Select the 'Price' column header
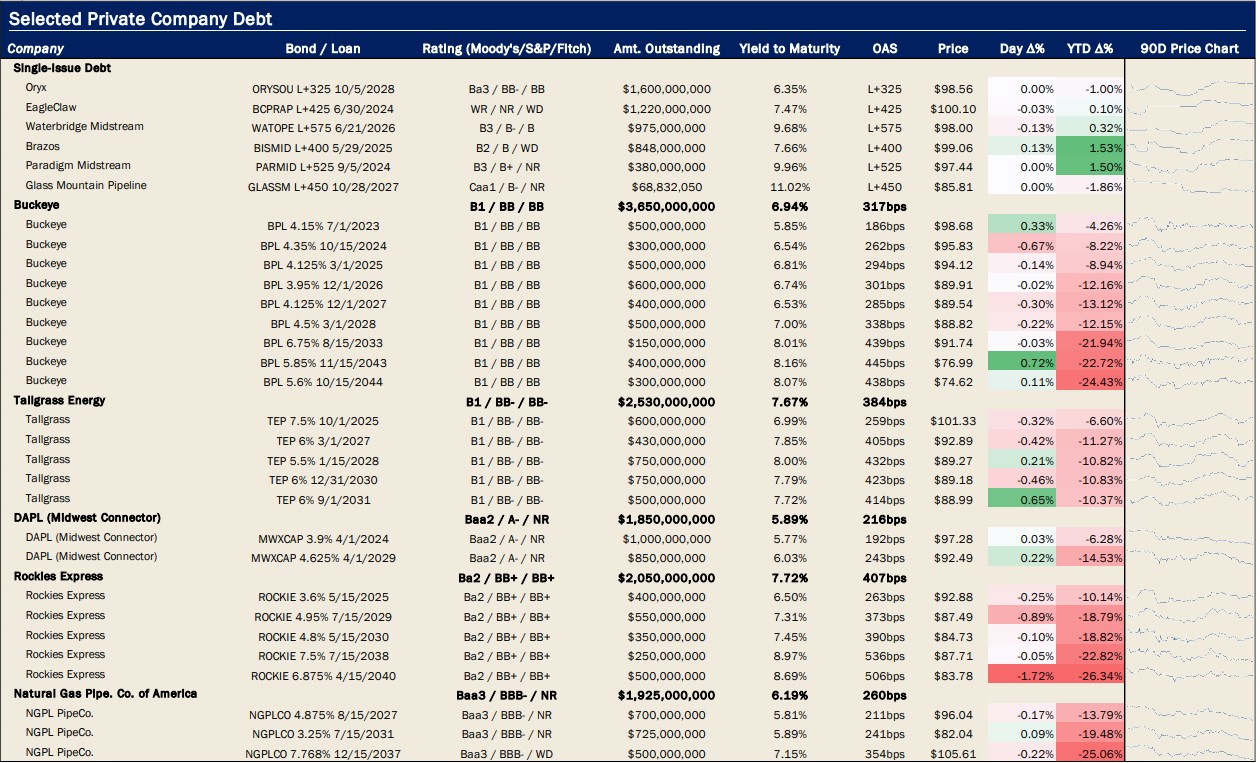 [x=953, y=48]
